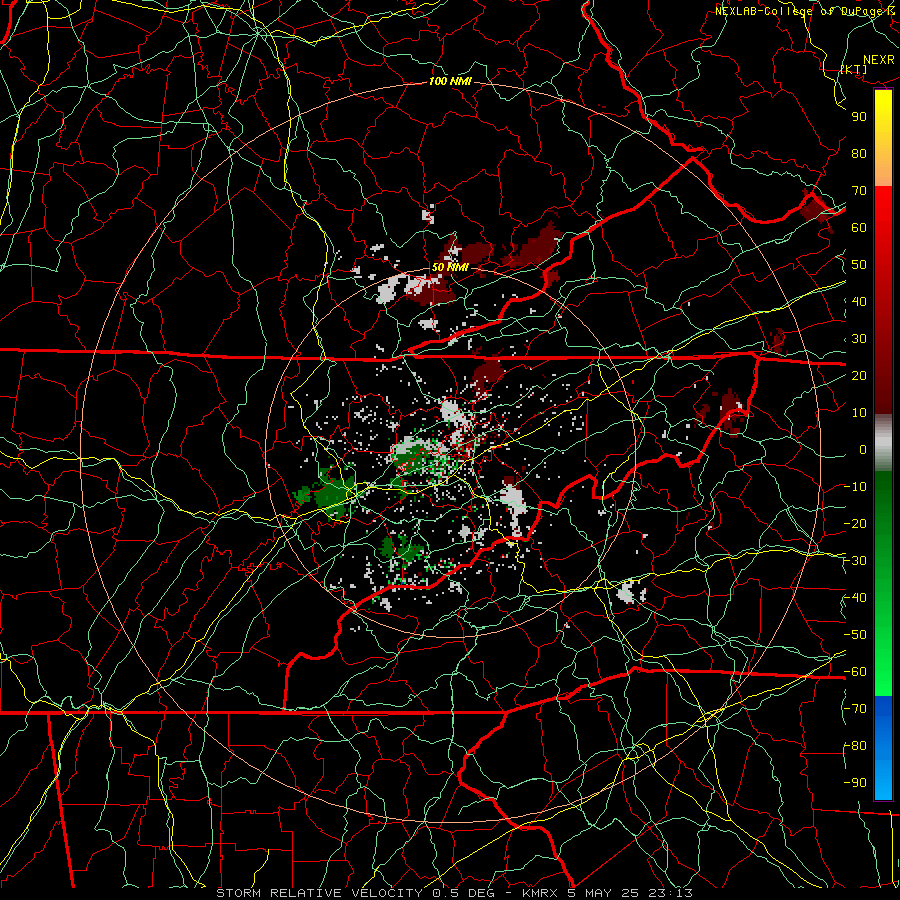Viewport: 900px width, 900px height.
Task: Click the -80 value on velocity scale
Action: (x=855, y=746)
